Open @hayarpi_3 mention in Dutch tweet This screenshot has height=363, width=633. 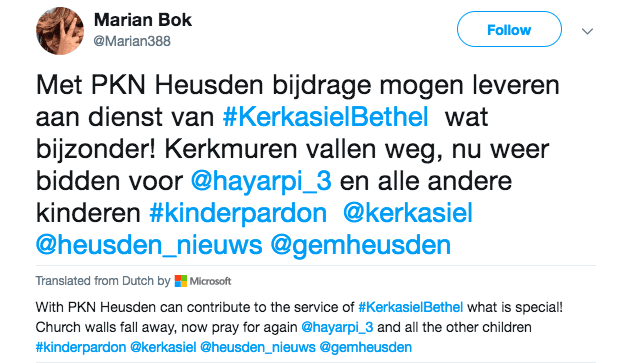coord(261,181)
